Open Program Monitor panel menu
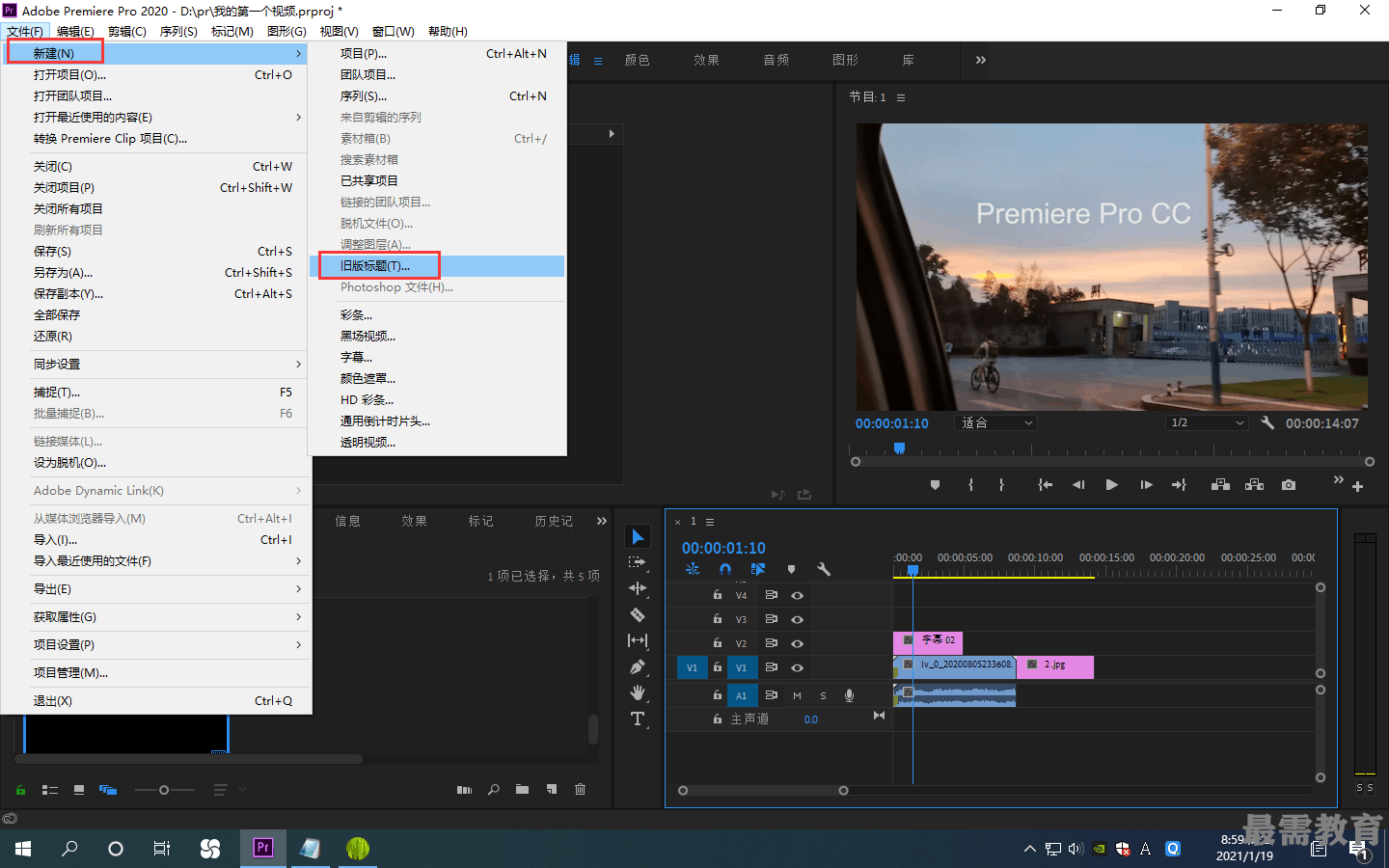The image size is (1389, 868). [901, 97]
